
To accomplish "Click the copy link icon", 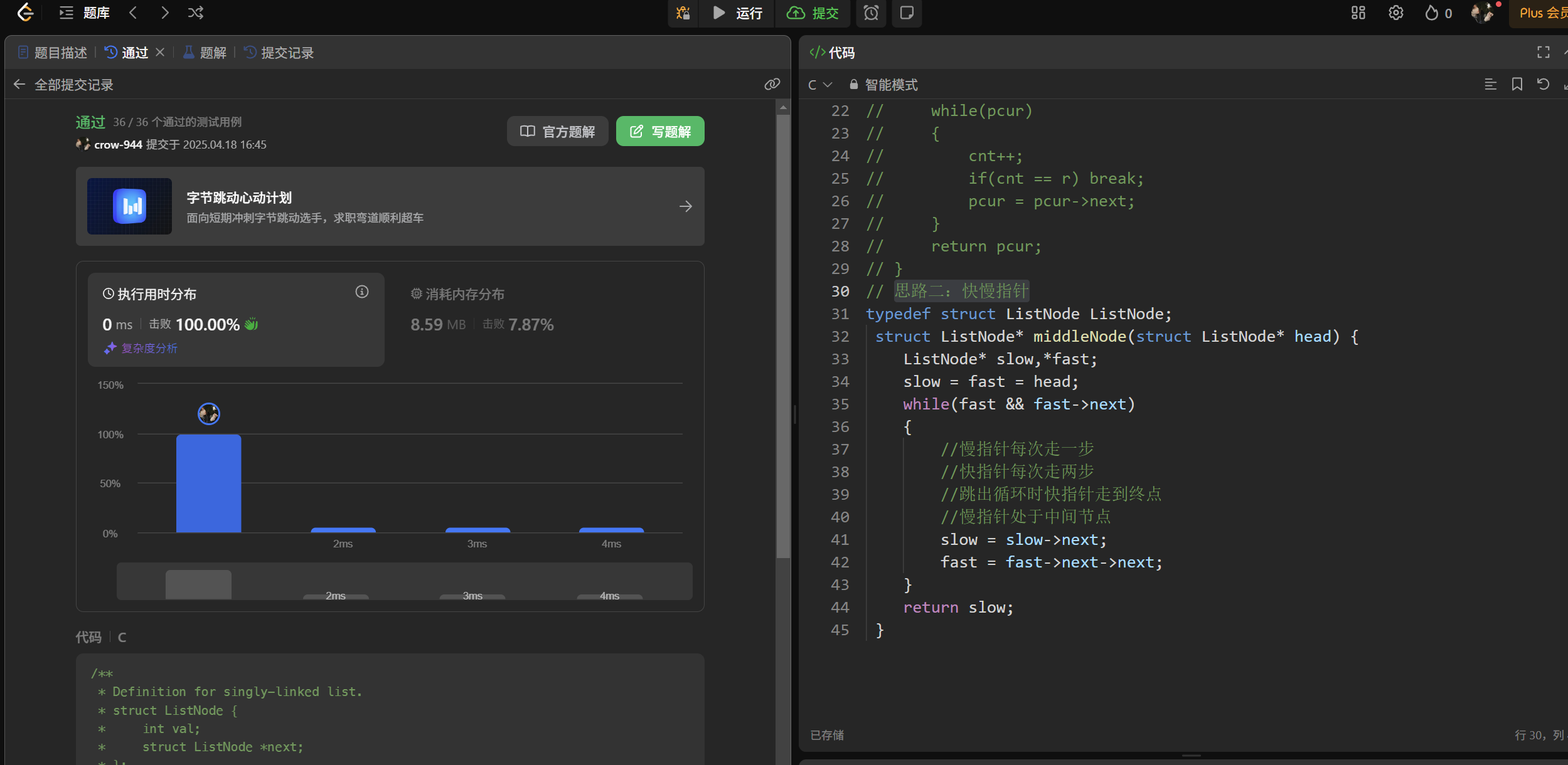I will tap(772, 84).
